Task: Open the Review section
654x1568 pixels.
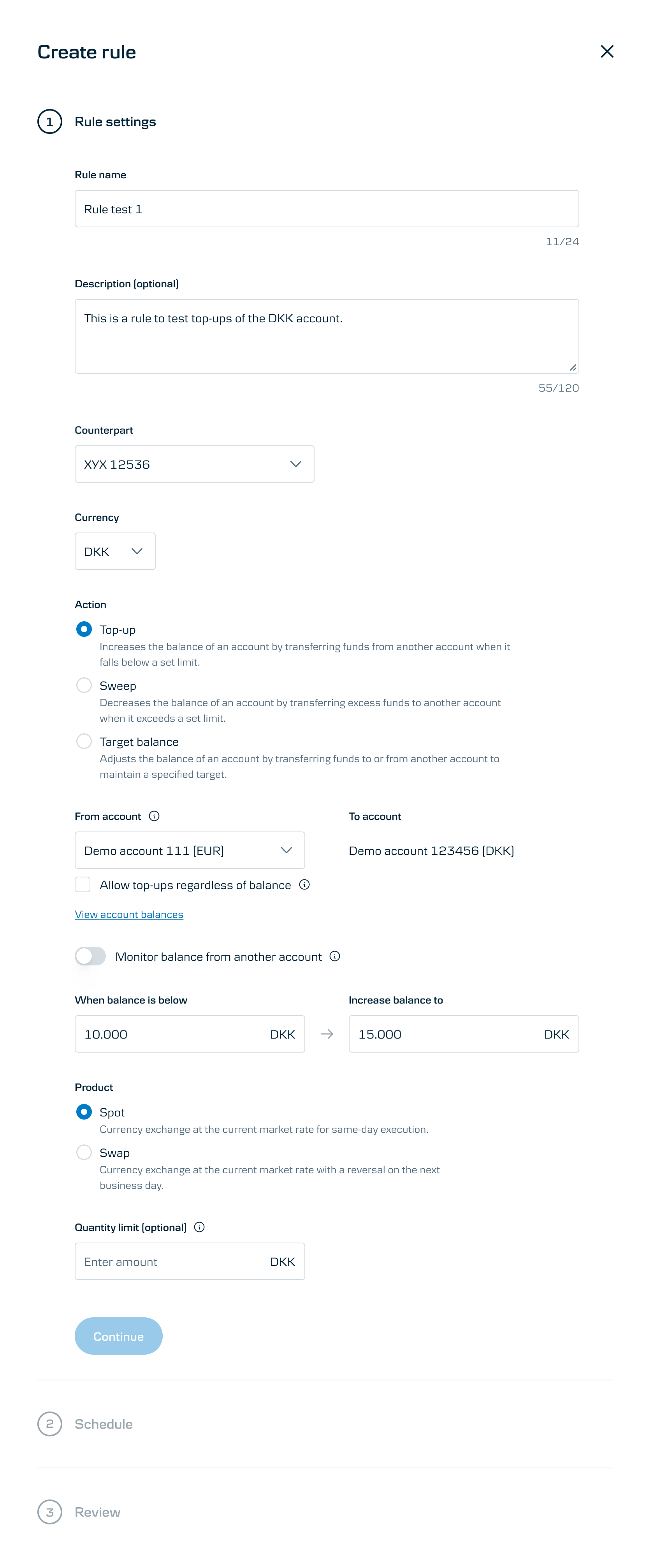Action: (x=97, y=1512)
